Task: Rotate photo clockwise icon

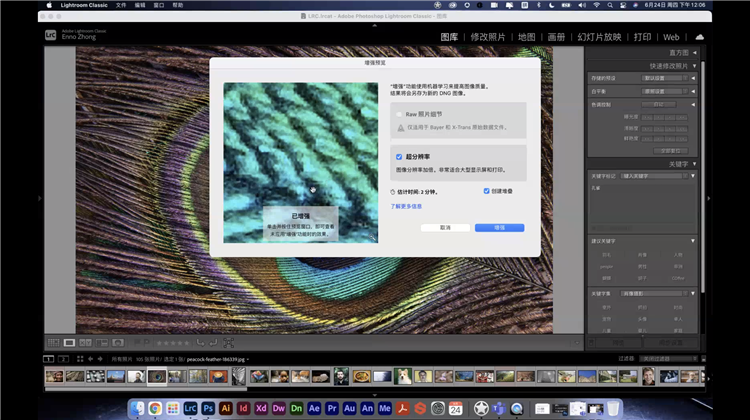Action: pos(213,343)
